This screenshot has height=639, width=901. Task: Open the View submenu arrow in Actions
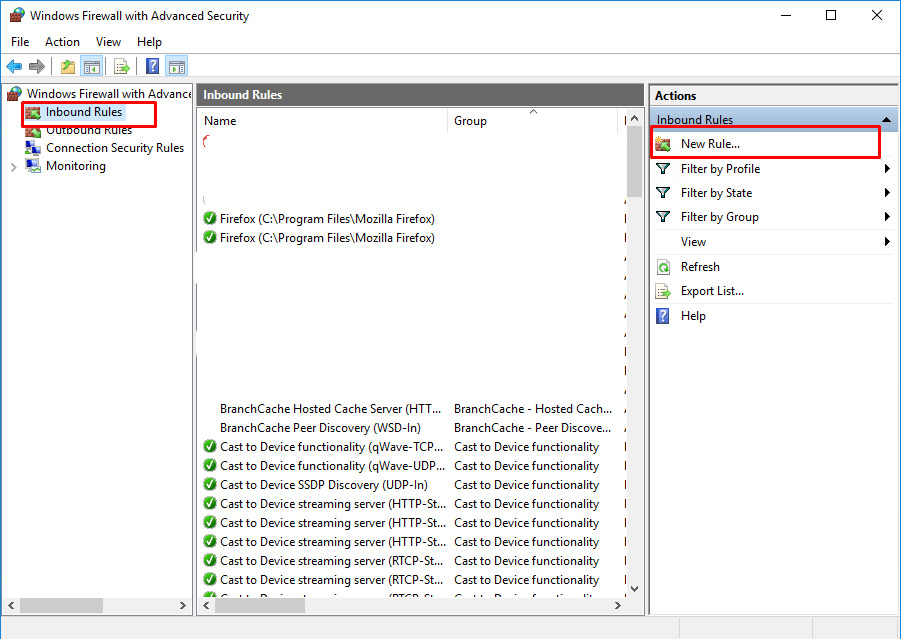click(887, 242)
